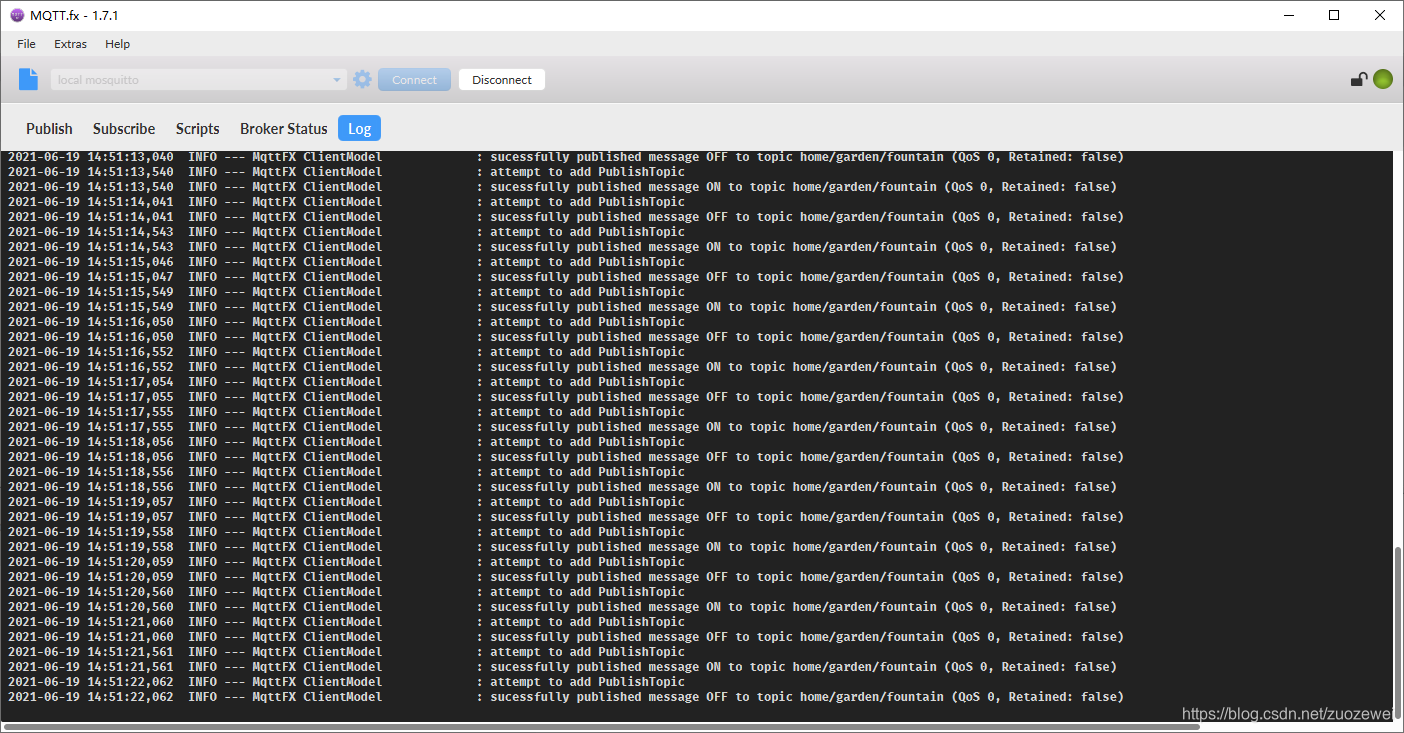The height and width of the screenshot is (733, 1404).
Task: Click published ON line at 14:51:19,558
Action: pyautogui.click(x=562, y=547)
